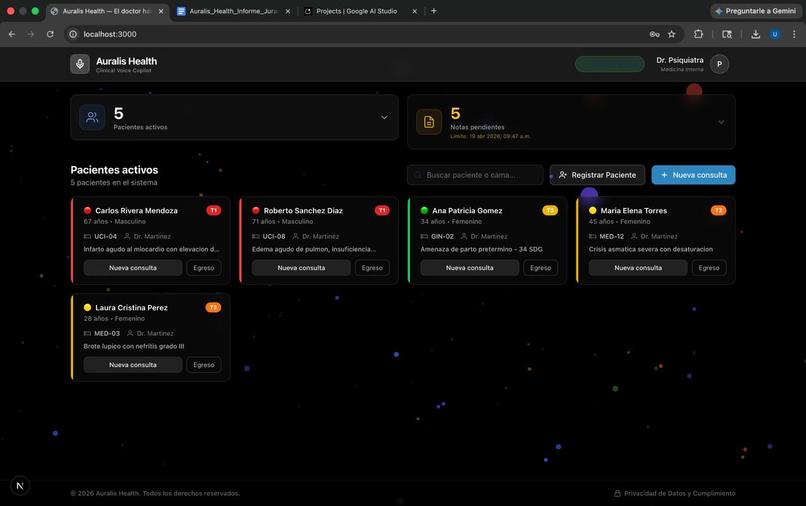Click Nueva consulta for Roberto Sanchez Diaz
Viewport: 806px width, 506px height.
tap(301, 268)
